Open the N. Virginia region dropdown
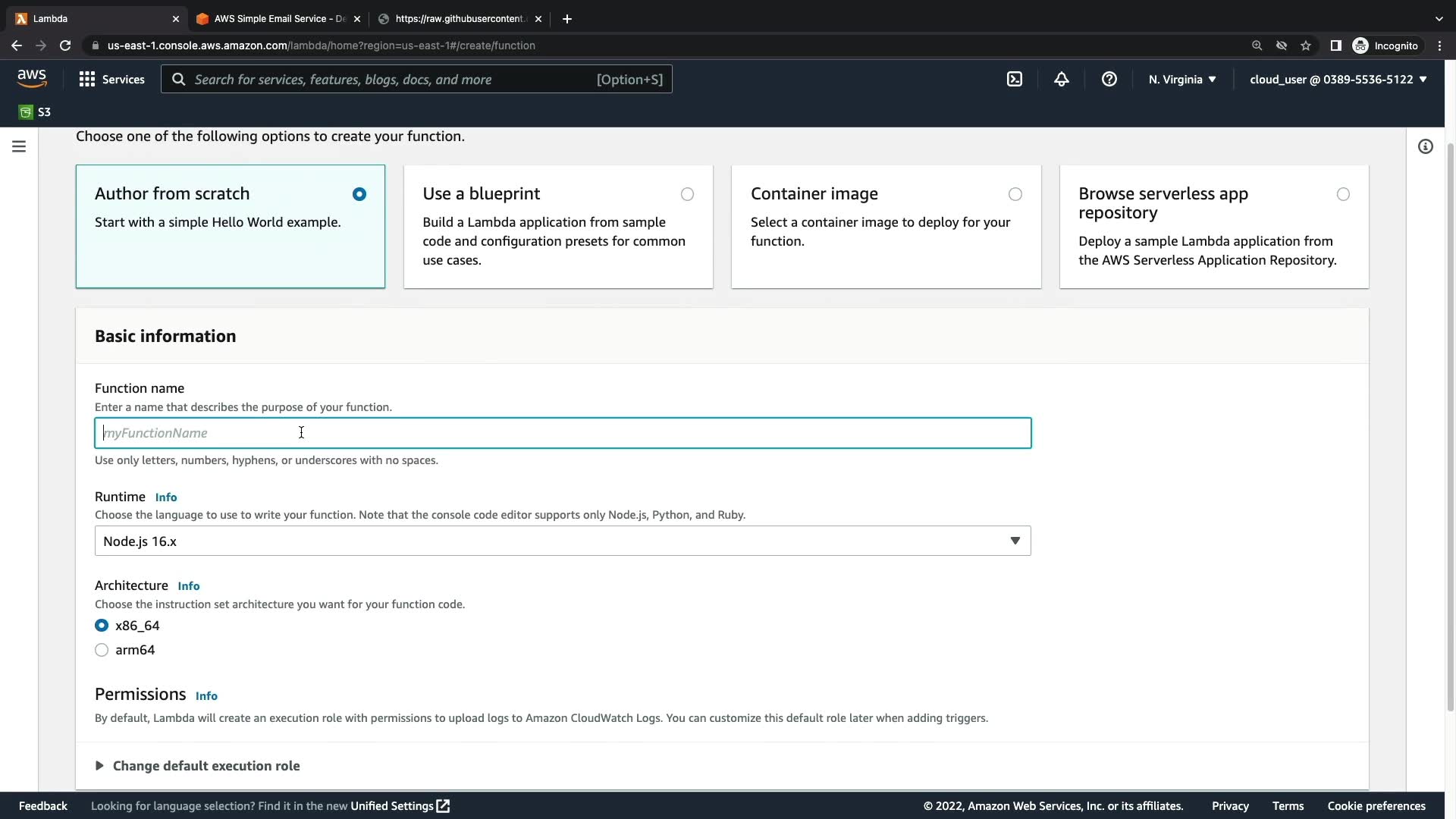 click(1181, 79)
